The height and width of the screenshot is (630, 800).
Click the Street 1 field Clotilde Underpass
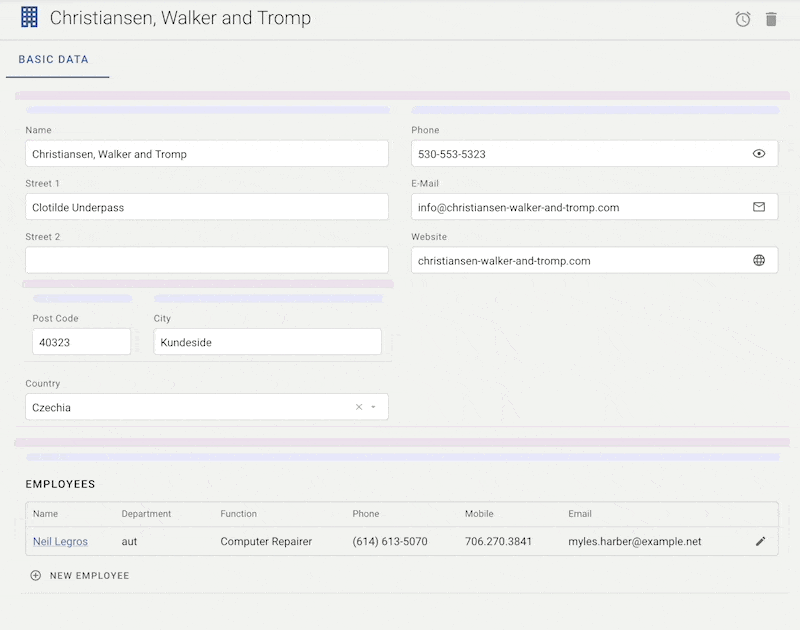click(x=206, y=208)
